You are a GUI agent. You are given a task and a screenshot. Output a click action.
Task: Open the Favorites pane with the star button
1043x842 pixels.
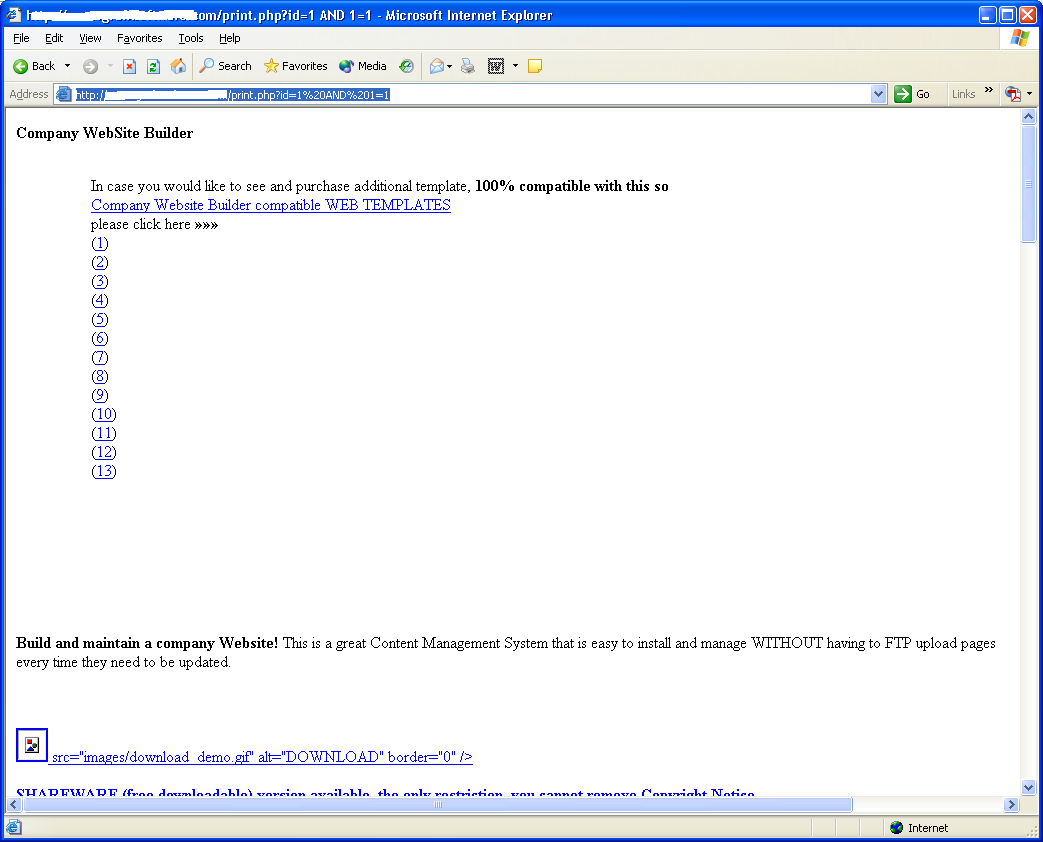click(x=295, y=66)
